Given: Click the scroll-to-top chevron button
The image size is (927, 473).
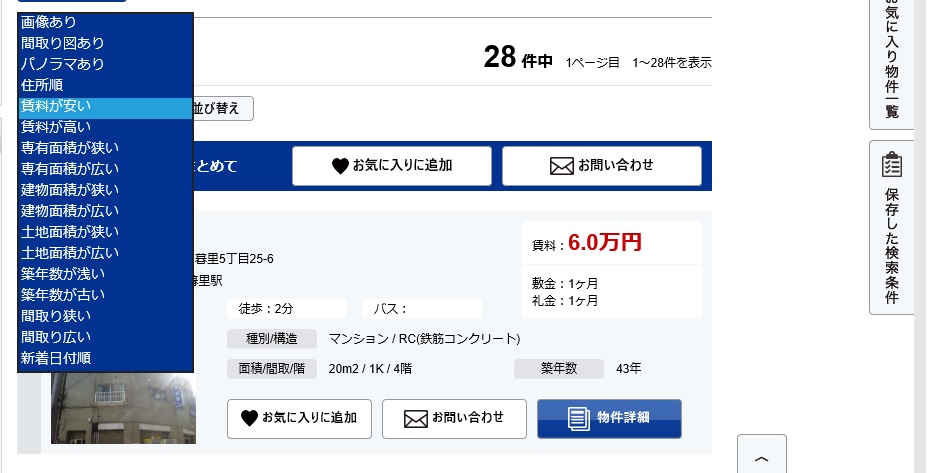Looking at the screenshot, I should point(761,458).
